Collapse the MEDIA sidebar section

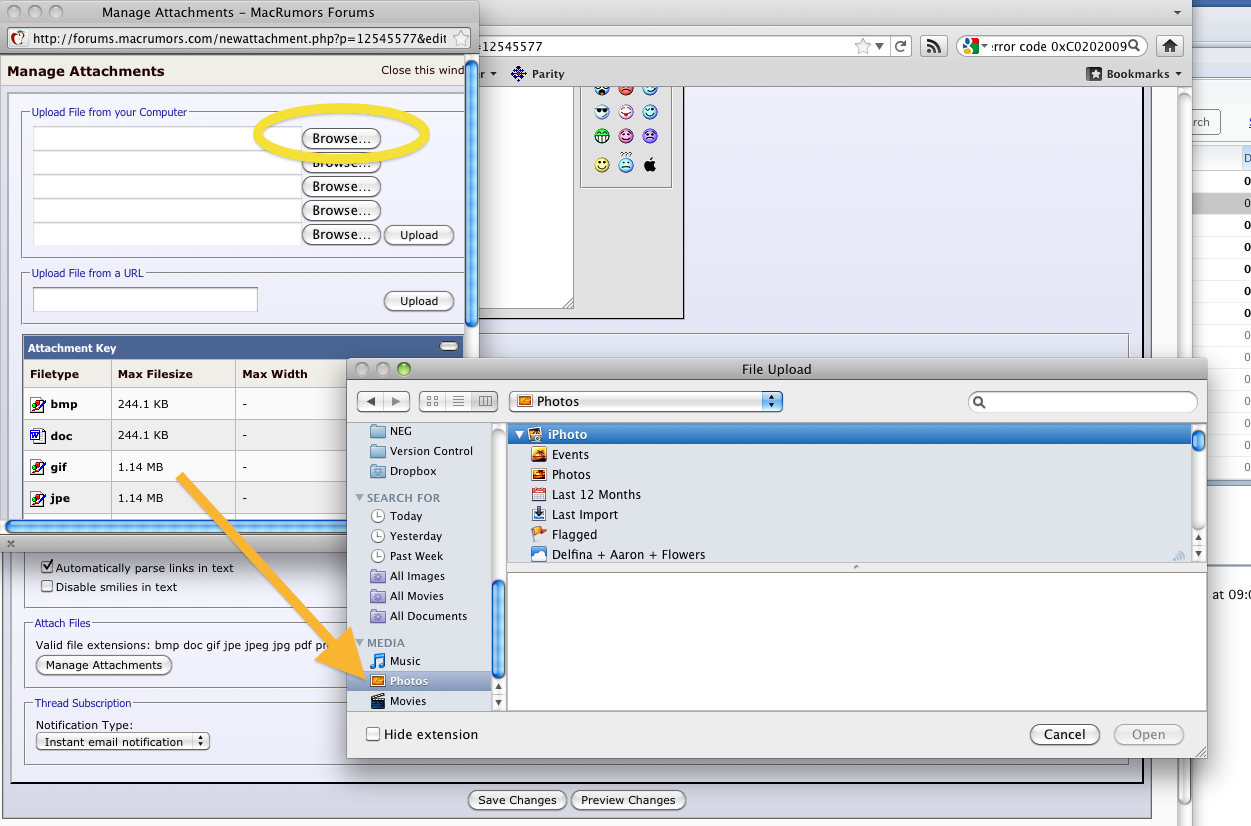point(360,643)
